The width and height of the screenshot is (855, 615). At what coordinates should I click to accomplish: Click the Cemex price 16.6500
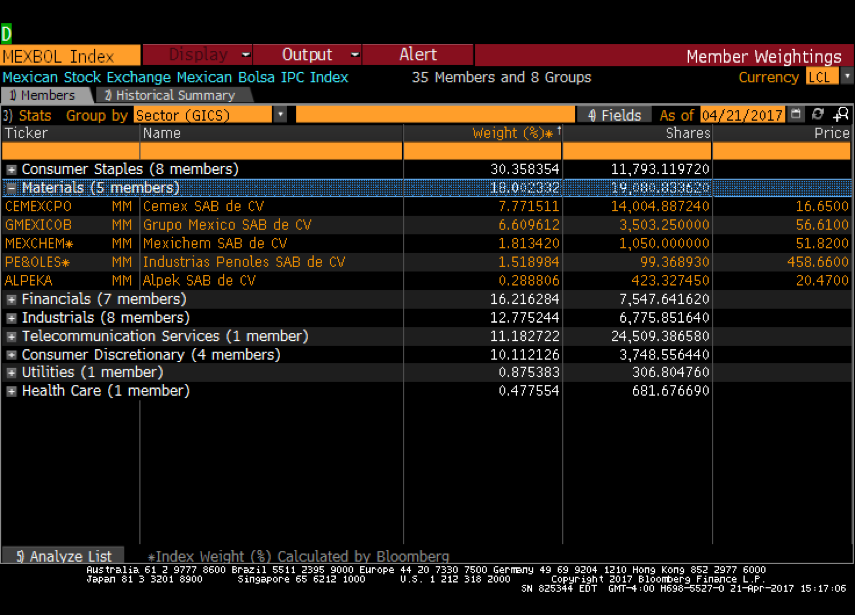[x=822, y=207]
